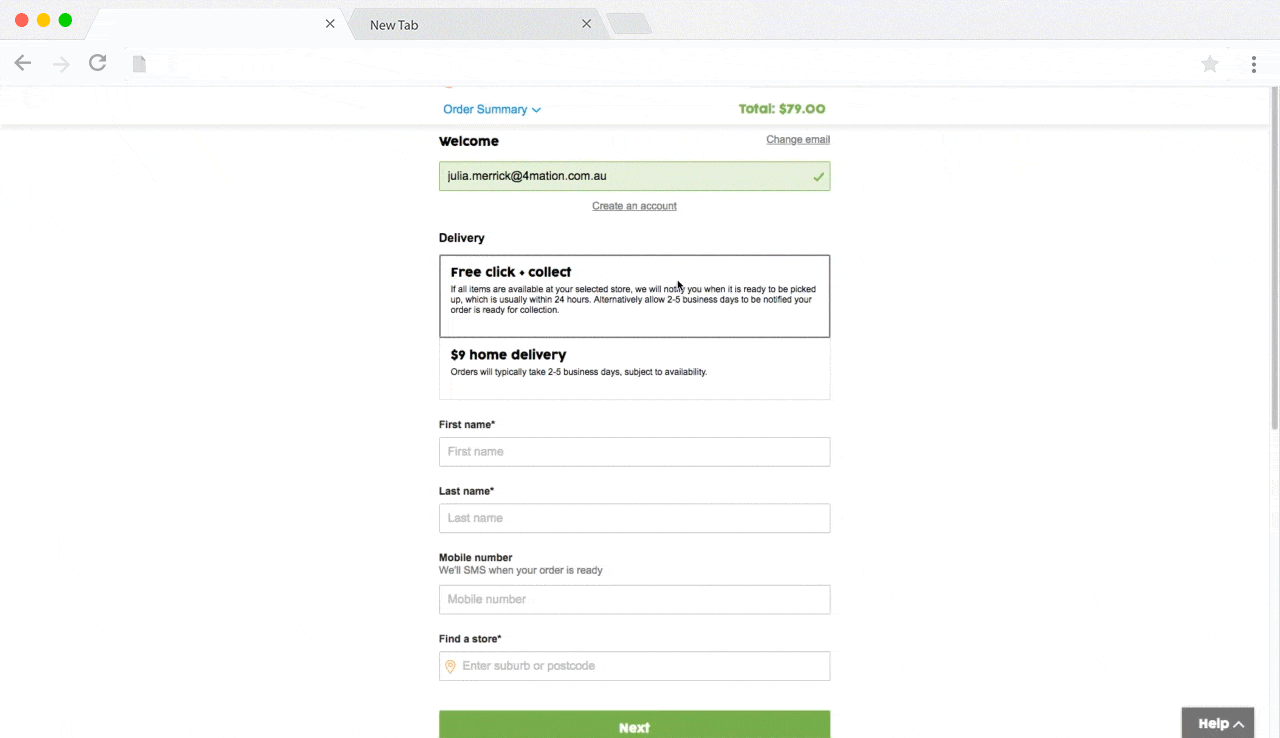Click the page document icon in the address bar
Screen dimensions: 1280x738
(140, 64)
